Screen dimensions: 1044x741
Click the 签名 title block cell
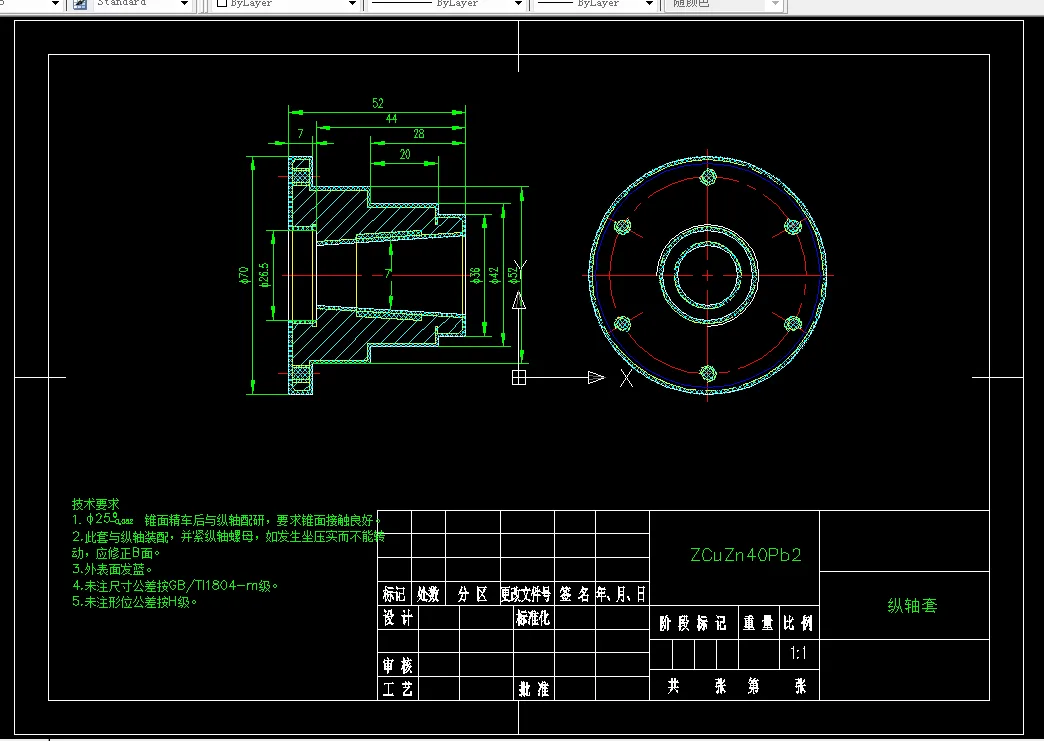pyautogui.click(x=575, y=594)
